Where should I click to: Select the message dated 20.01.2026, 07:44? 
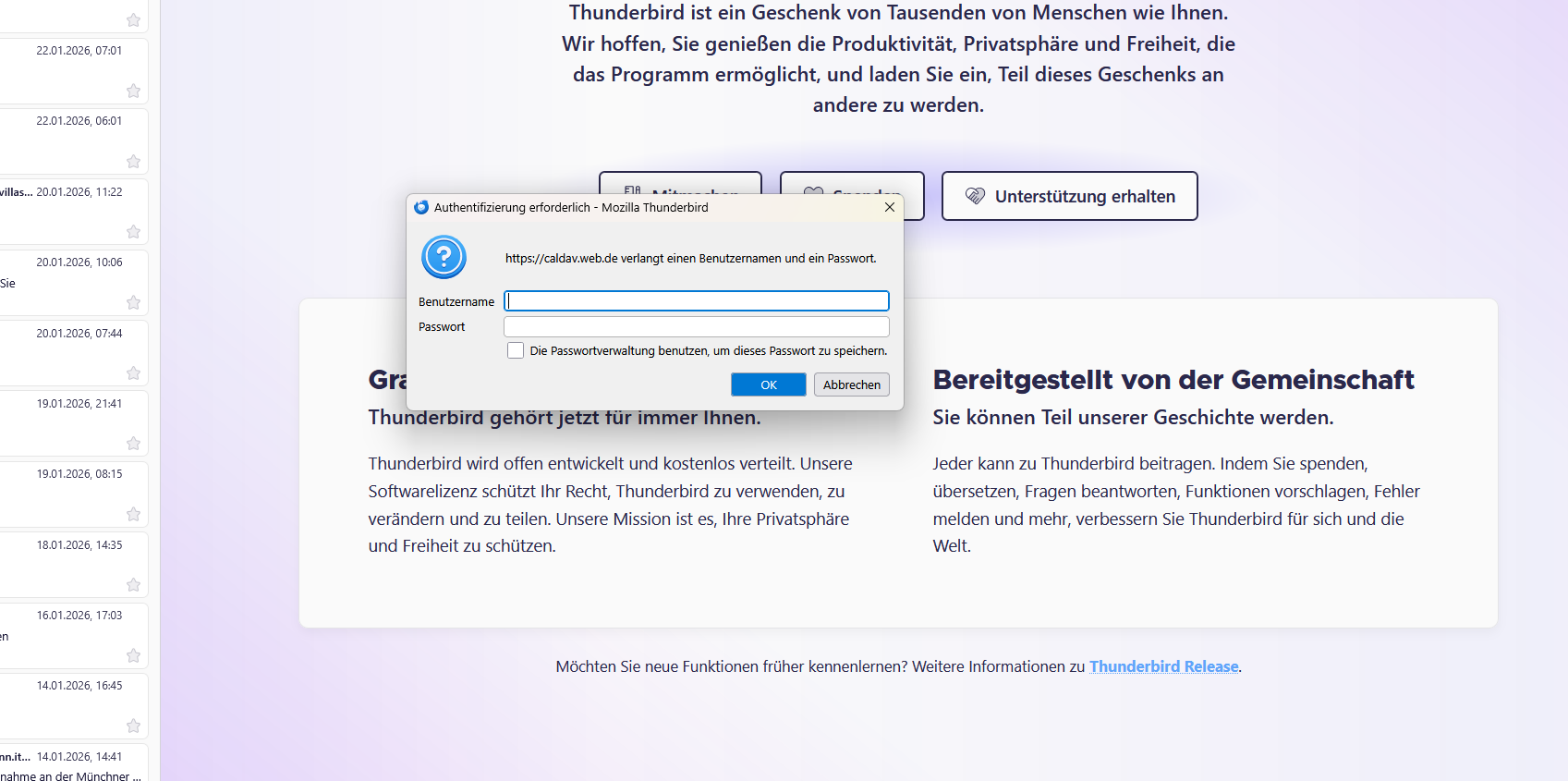click(74, 353)
